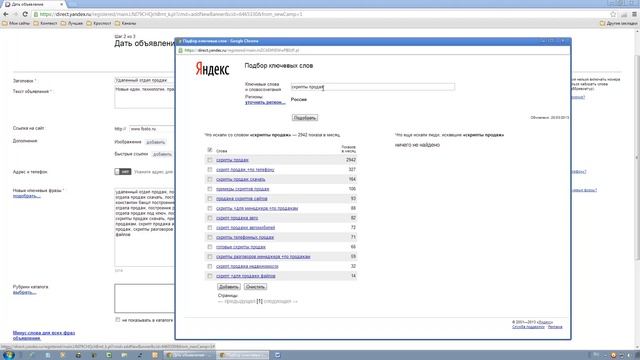Click the page scrollbar of main window
This screenshot has height=360, width=640.
point(637,157)
